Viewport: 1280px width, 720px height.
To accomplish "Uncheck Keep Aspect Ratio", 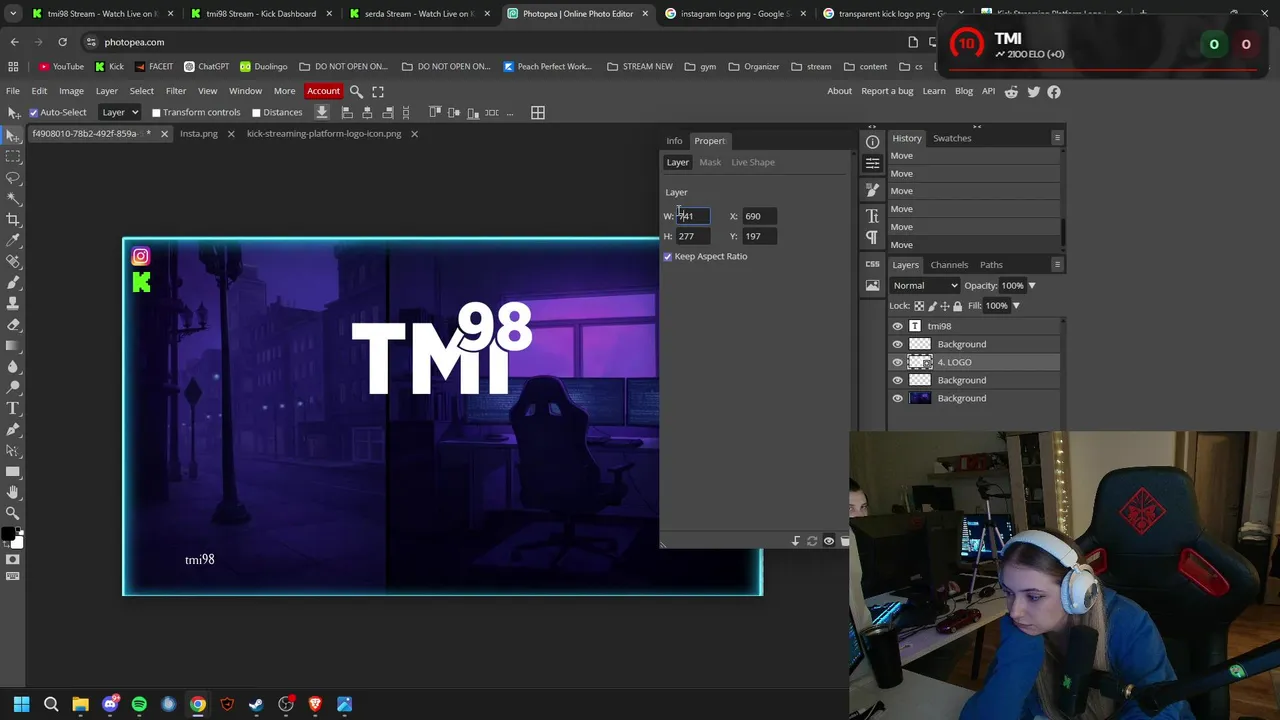I will coord(668,257).
